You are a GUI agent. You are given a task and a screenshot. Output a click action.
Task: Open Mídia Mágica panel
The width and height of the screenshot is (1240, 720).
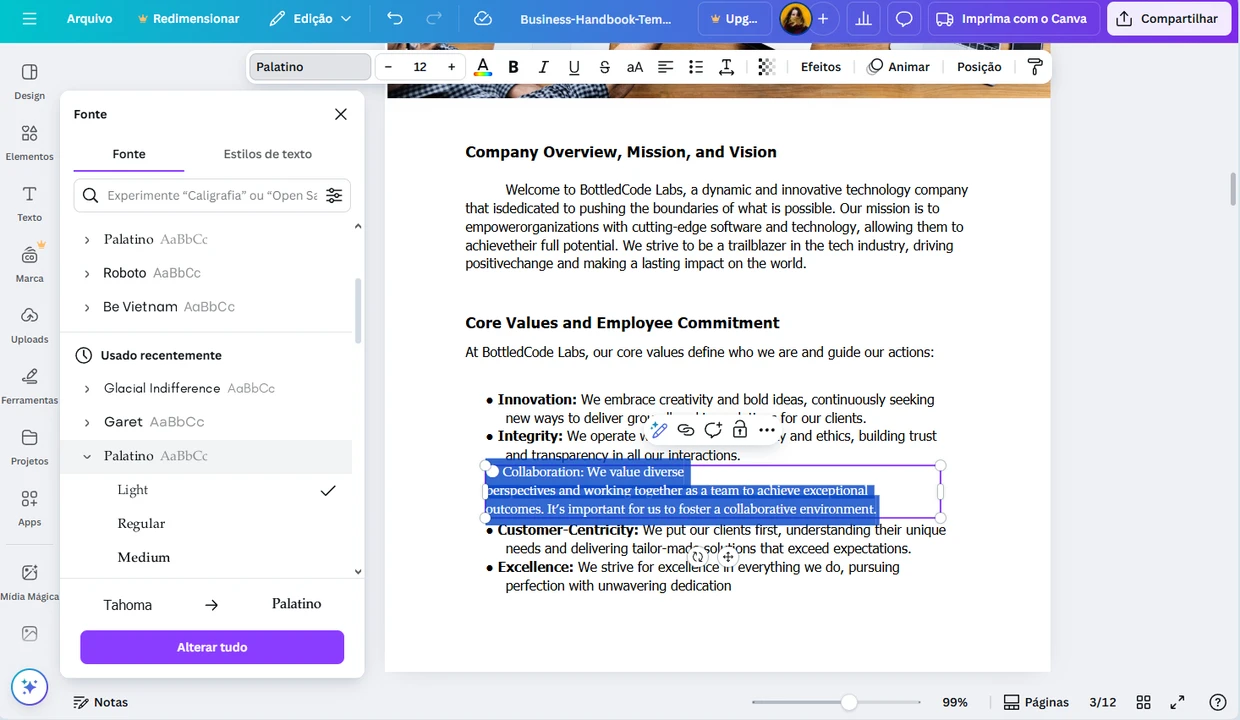pyautogui.click(x=29, y=582)
